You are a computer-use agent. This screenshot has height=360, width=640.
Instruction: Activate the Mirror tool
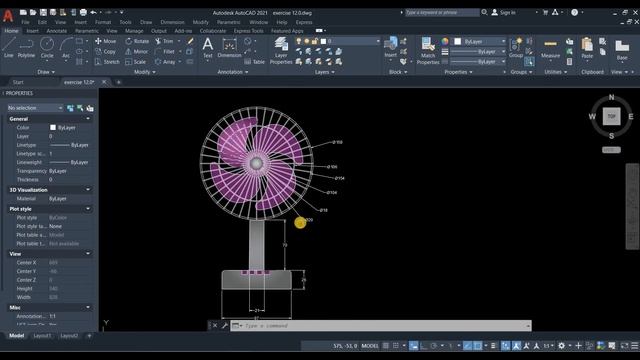point(137,51)
